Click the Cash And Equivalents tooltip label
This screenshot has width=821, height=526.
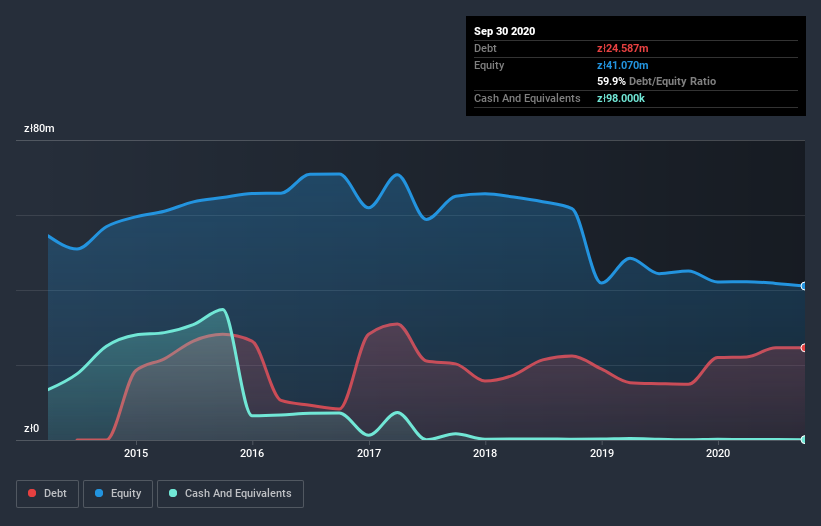tap(527, 98)
